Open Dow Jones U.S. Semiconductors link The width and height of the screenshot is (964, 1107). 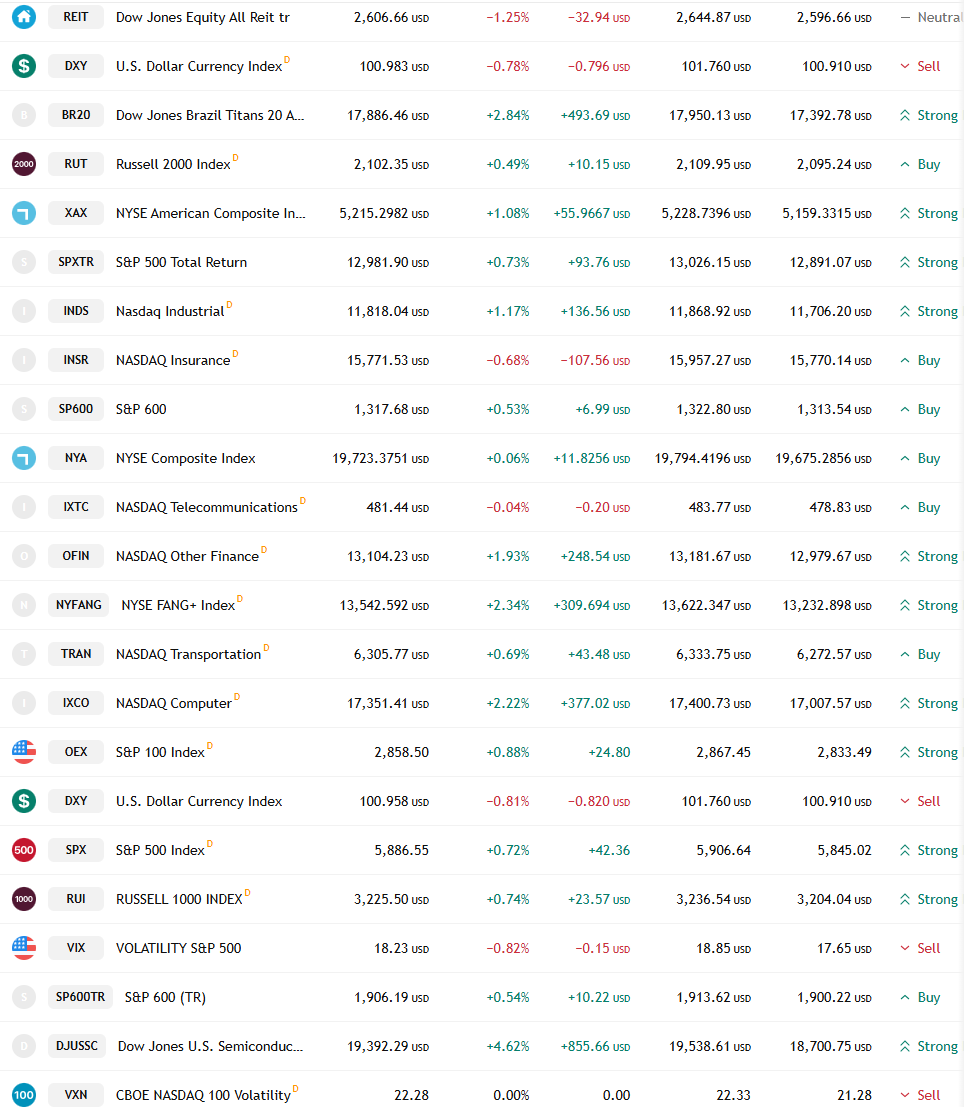tap(210, 1046)
